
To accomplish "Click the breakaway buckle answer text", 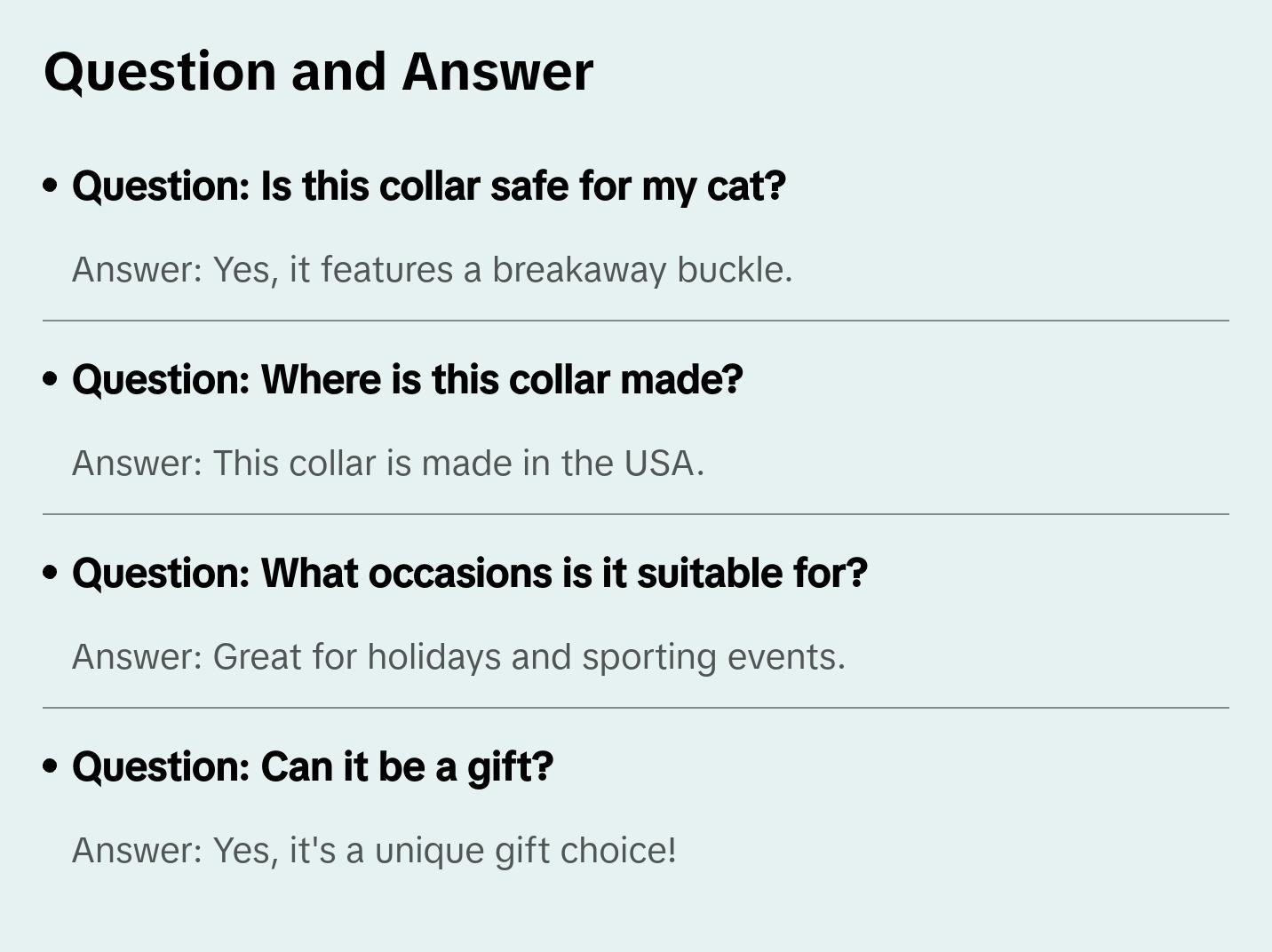I will [x=432, y=270].
